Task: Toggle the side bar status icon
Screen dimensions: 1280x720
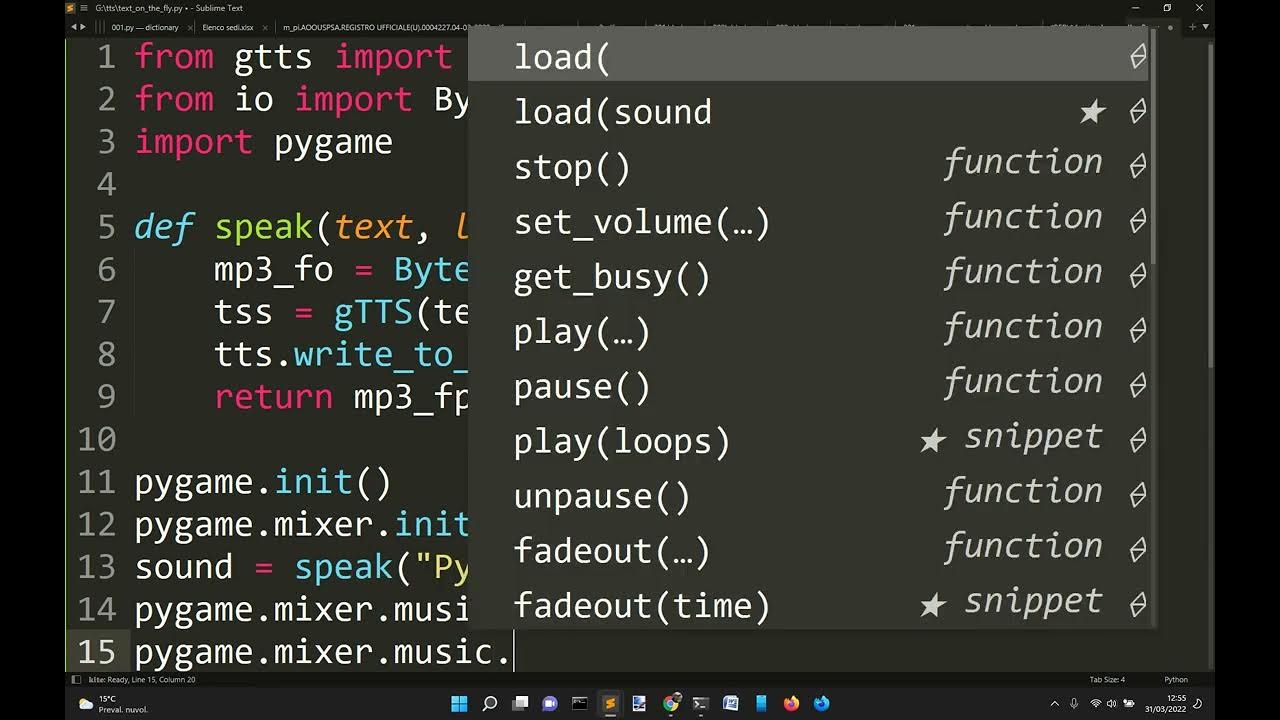Action: (x=76, y=679)
